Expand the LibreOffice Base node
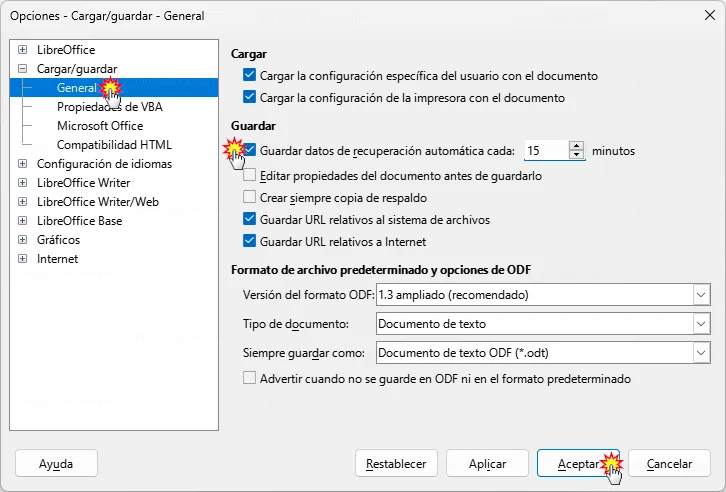This screenshot has width=726, height=492. coord(22,220)
